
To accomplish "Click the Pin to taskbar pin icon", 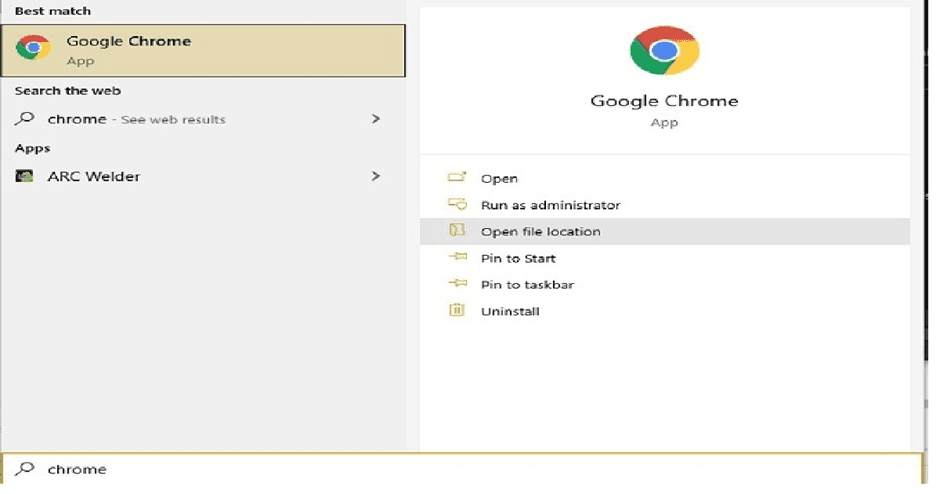I will tap(457, 284).
